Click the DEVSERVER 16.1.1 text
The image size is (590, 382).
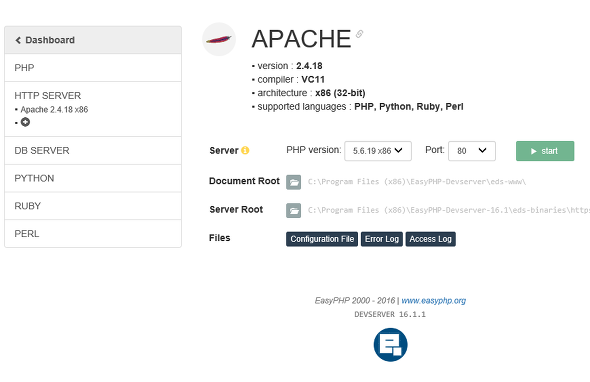[x=390, y=314]
